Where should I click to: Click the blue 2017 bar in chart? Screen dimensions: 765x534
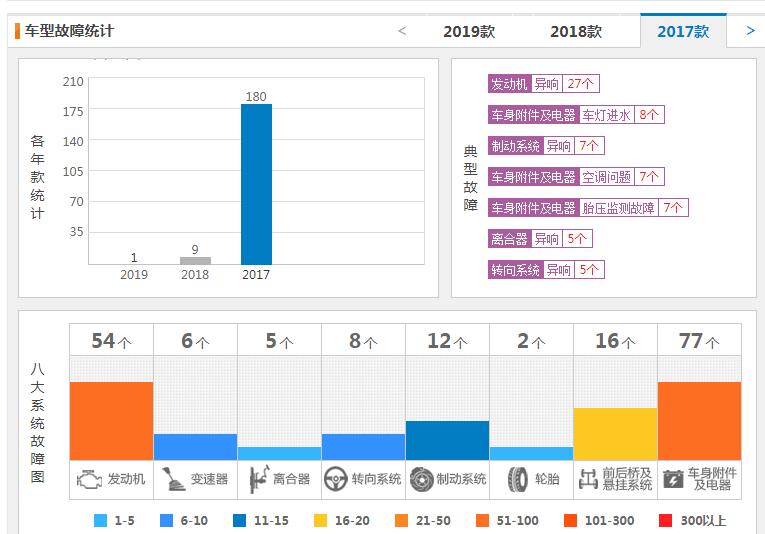point(256,184)
